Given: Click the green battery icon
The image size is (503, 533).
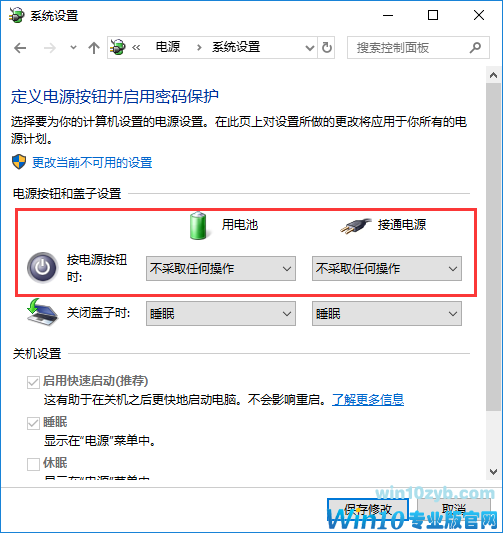Looking at the screenshot, I should tap(198, 225).
